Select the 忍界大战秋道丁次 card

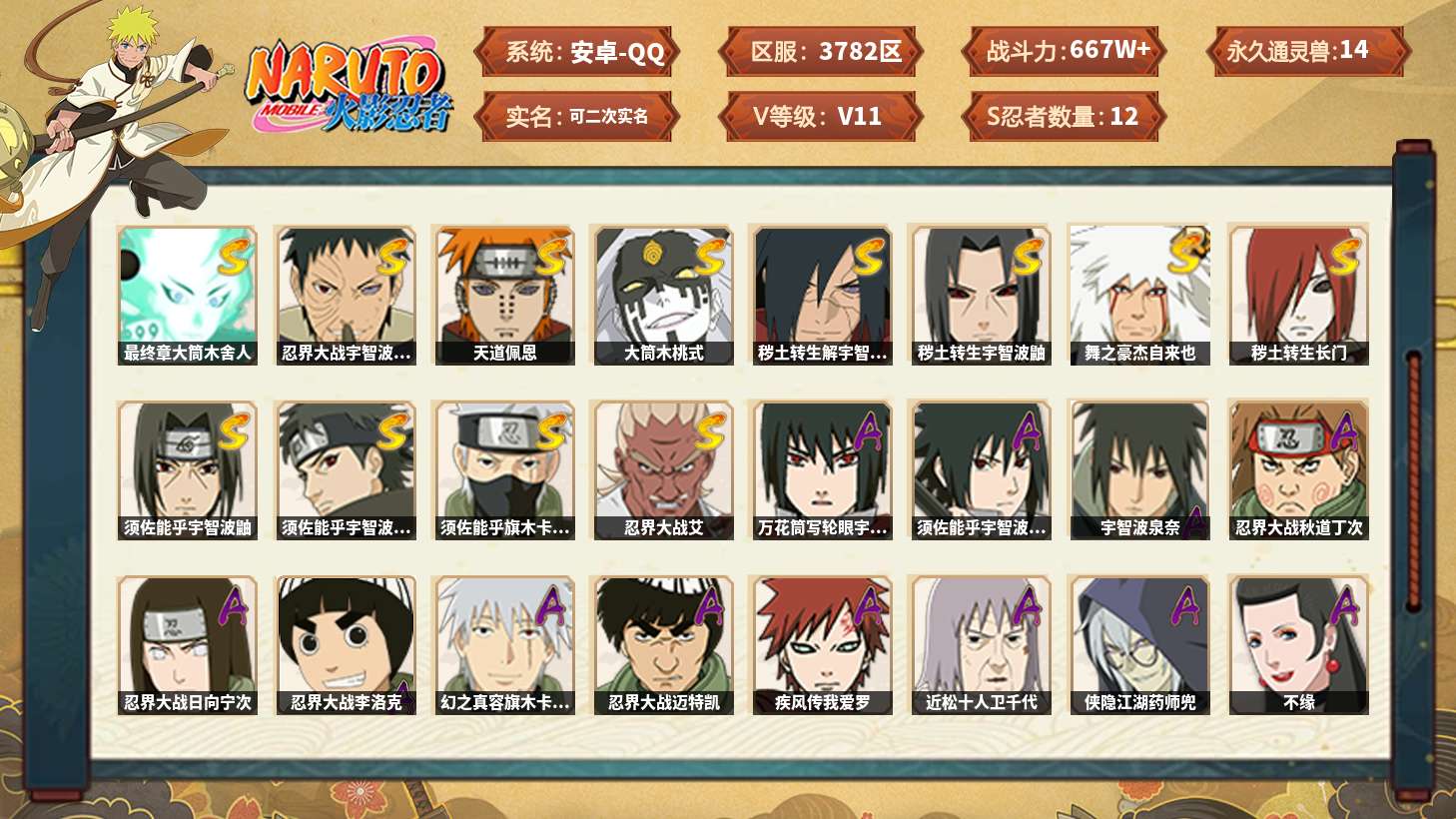pos(1298,470)
